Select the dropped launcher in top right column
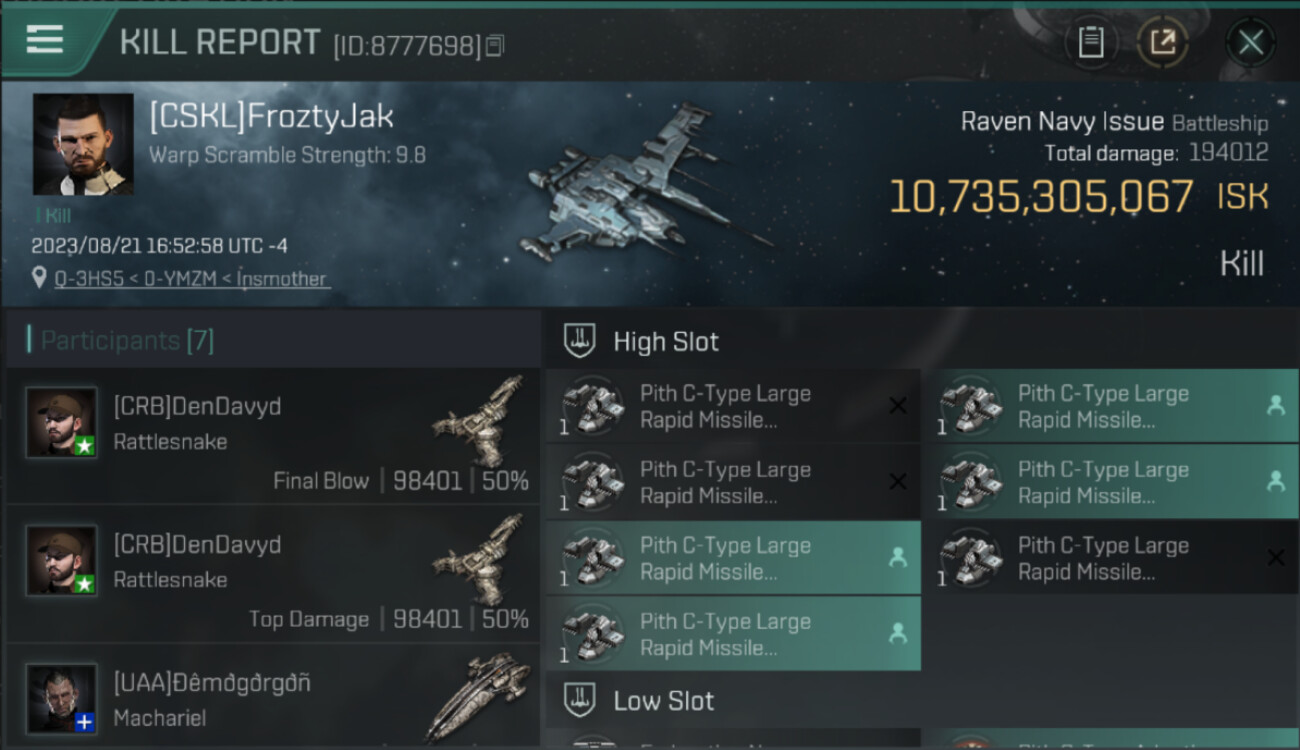 click(x=1111, y=406)
